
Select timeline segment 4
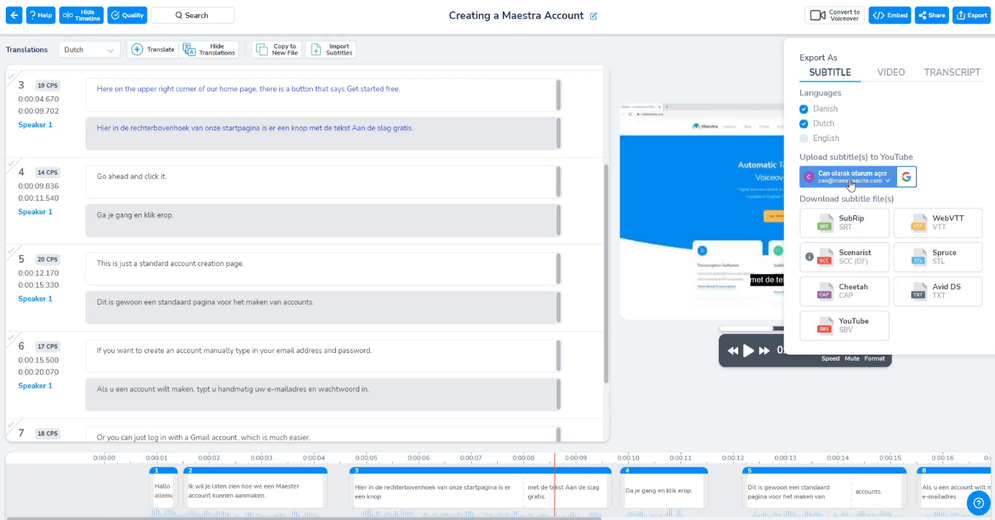tap(664, 488)
